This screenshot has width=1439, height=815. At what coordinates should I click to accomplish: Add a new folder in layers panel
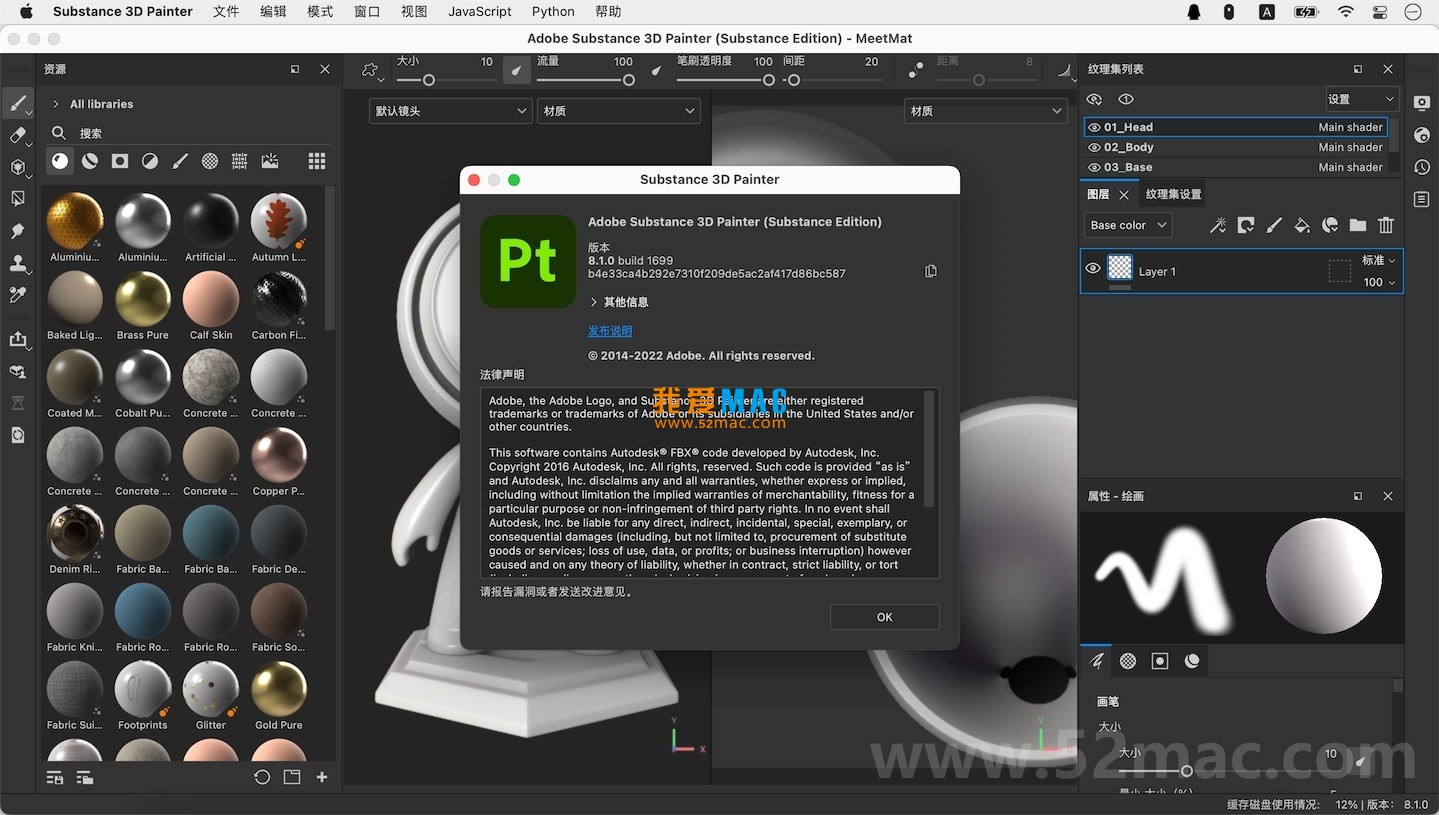(1358, 225)
